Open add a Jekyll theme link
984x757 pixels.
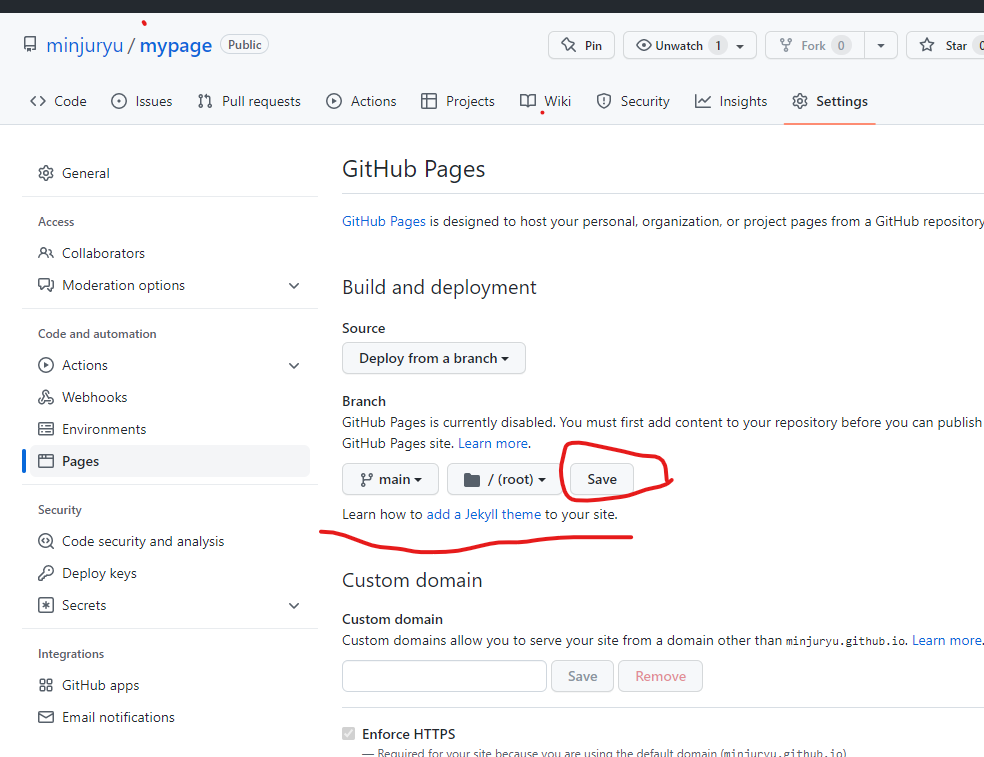[483, 514]
